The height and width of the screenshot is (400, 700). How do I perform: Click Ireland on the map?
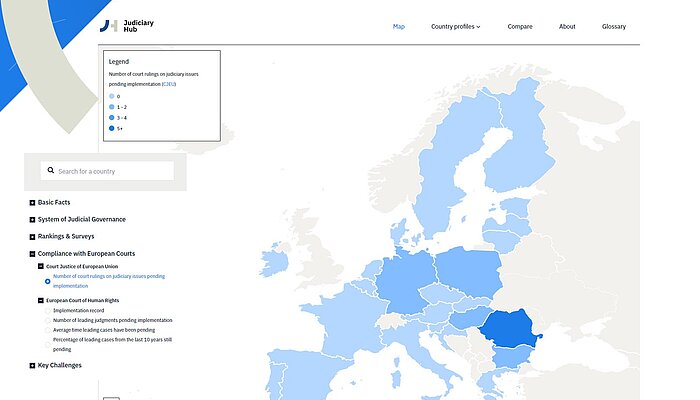(x=275, y=262)
